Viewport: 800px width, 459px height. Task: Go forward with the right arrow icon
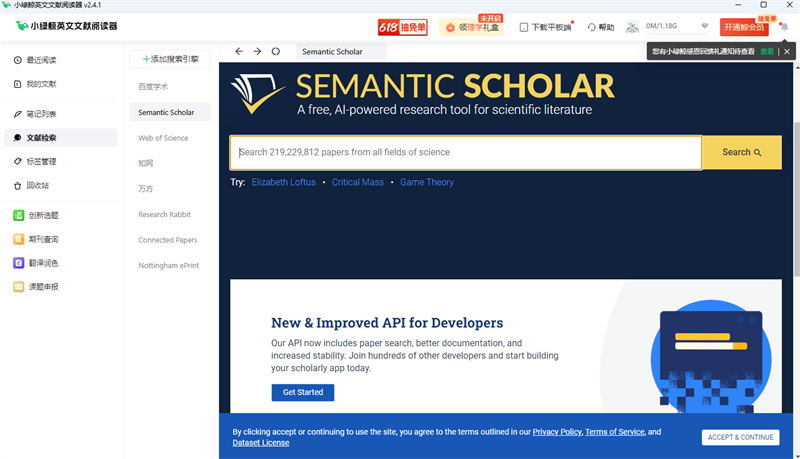pos(257,52)
